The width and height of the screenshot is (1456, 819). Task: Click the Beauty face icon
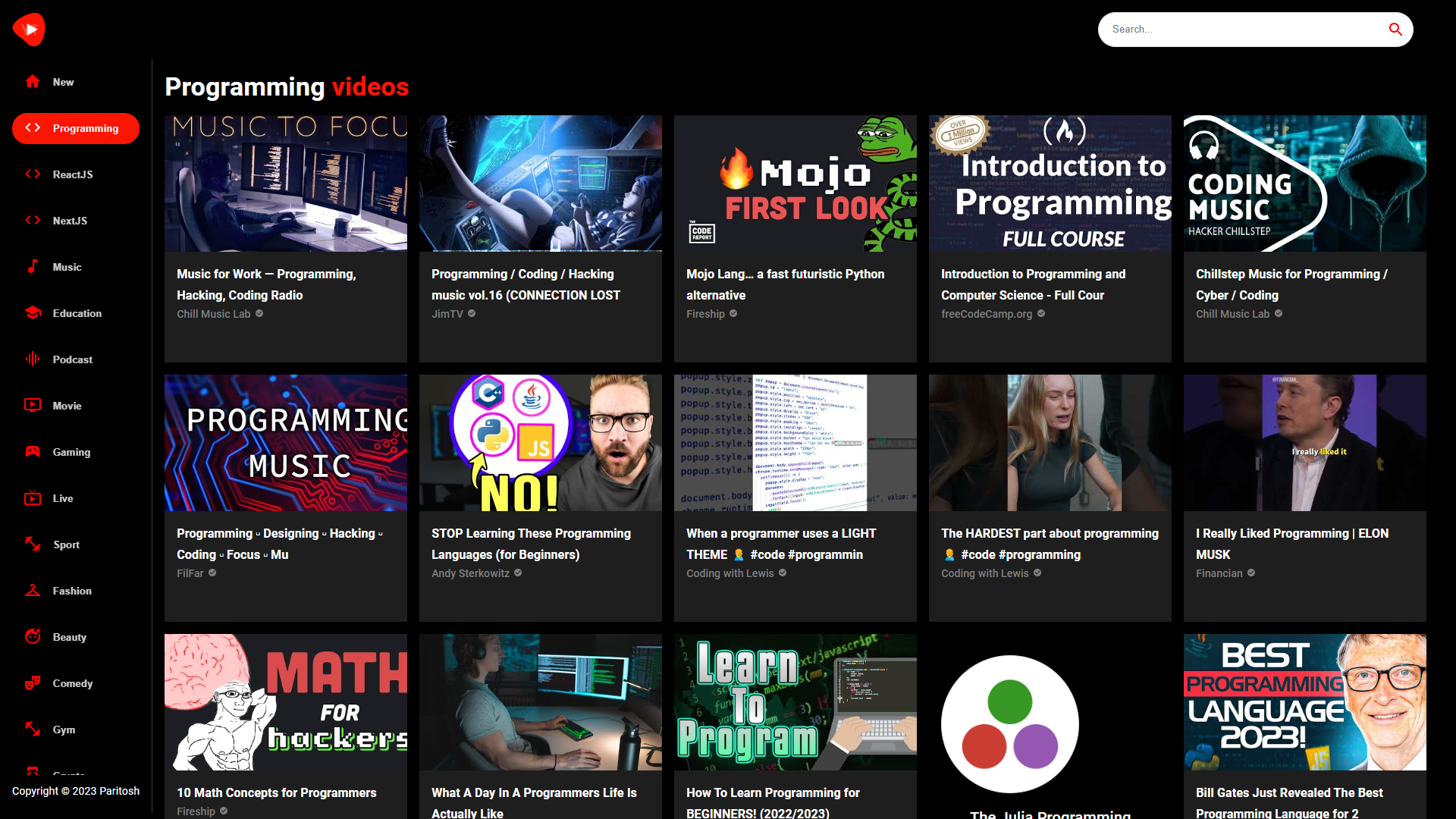32,636
